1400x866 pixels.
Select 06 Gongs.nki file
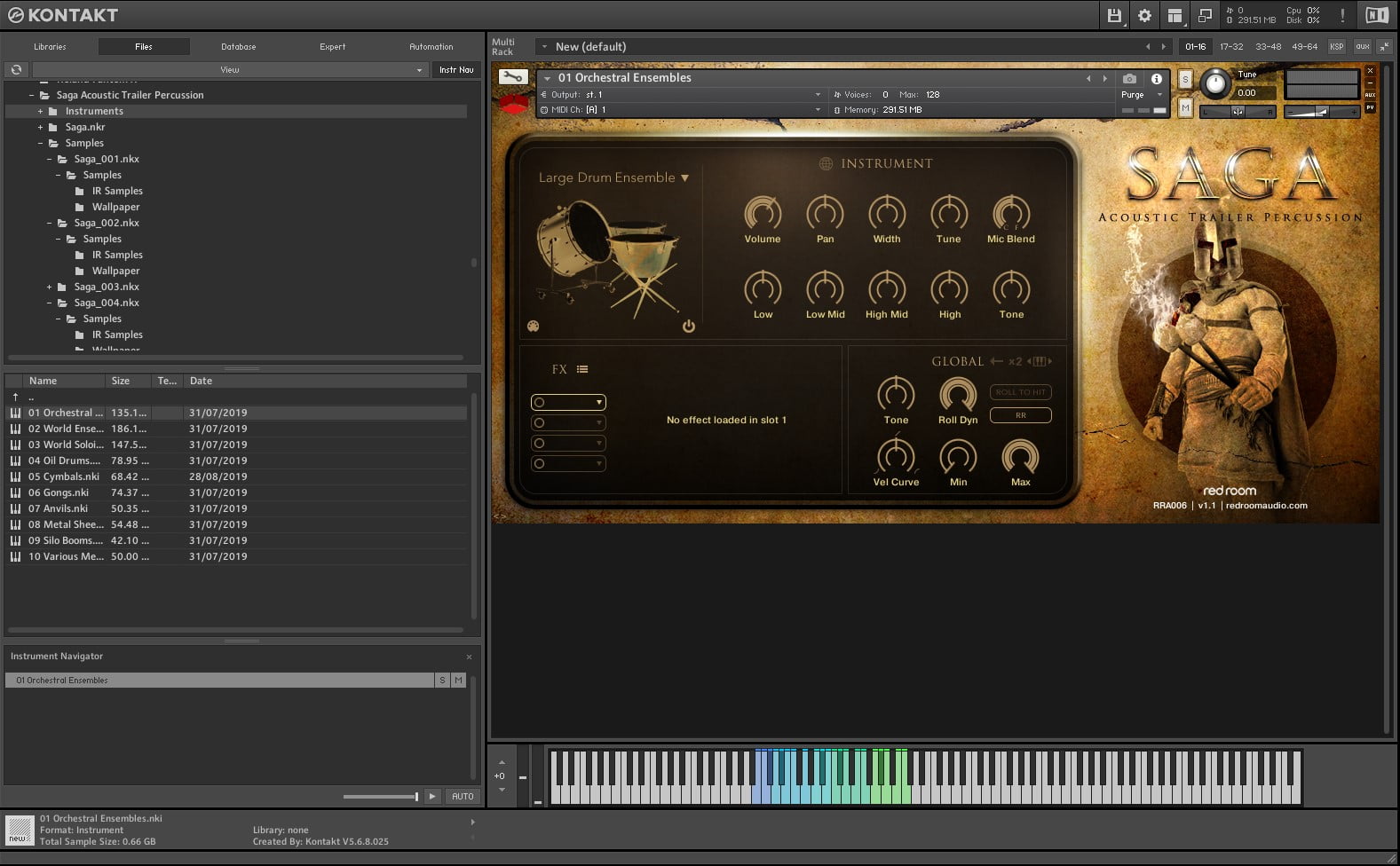[x=236, y=492]
